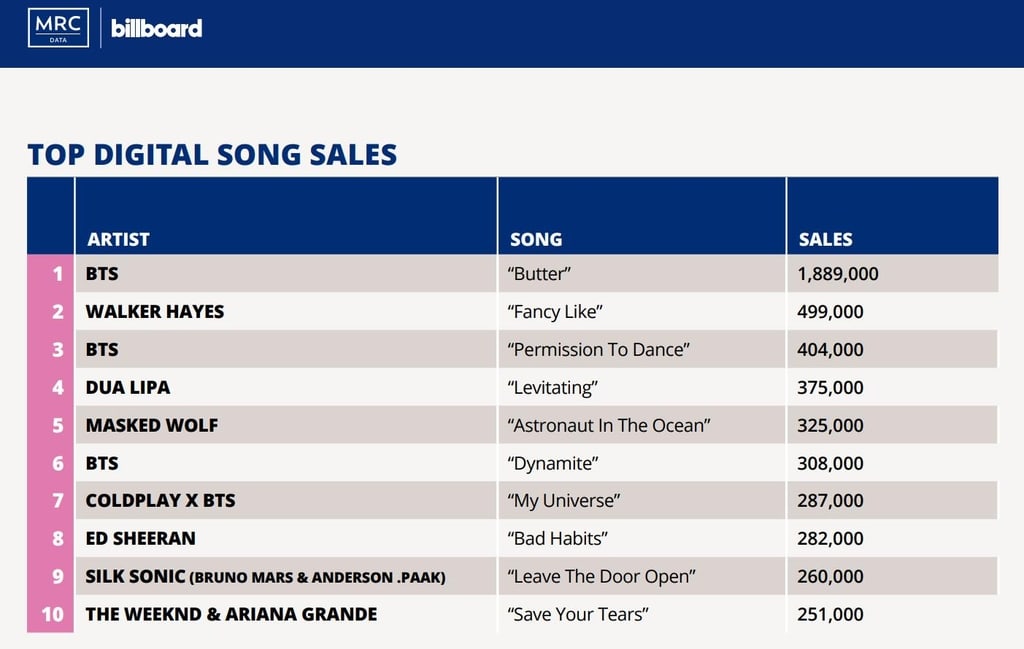Click The Weeknd & Ariana Grande artist
Image resolution: width=1024 pixels, height=649 pixels.
tap(231, 614)
